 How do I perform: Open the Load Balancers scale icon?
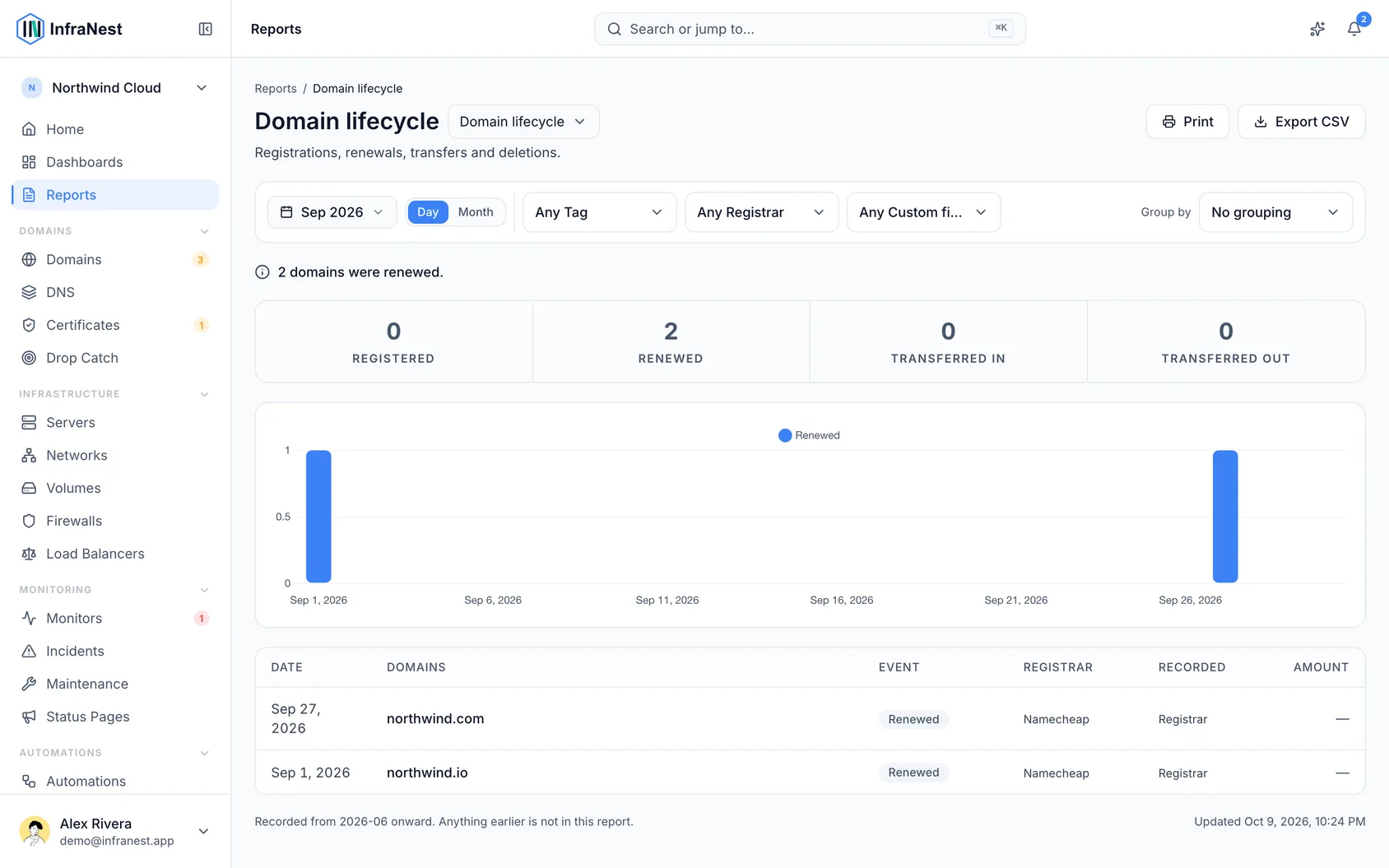pos(29,554)
